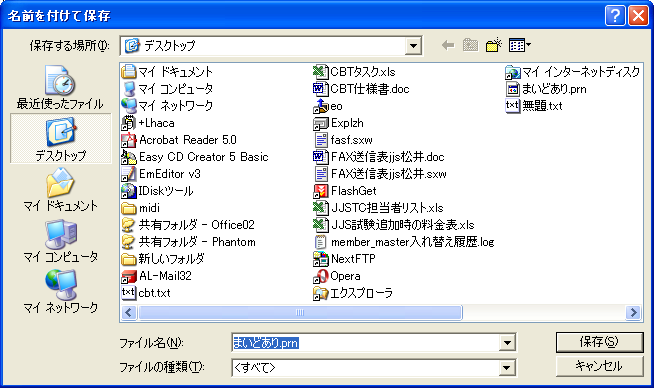Select the fasf.sxw file icon
This screenshot has width=654, height=388.
tap(320, 140)
